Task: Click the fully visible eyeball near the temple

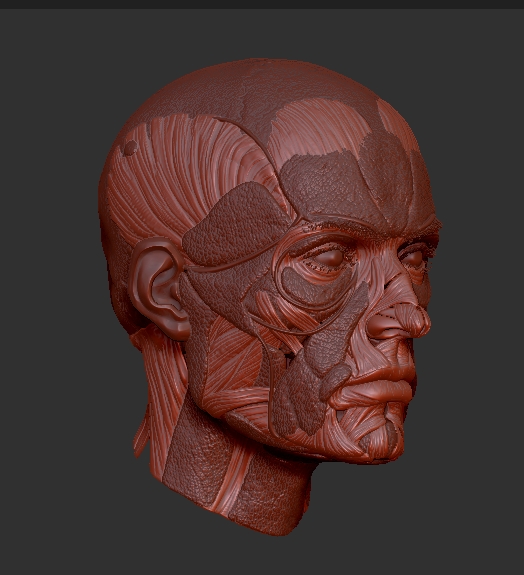Action: [329, 258]
